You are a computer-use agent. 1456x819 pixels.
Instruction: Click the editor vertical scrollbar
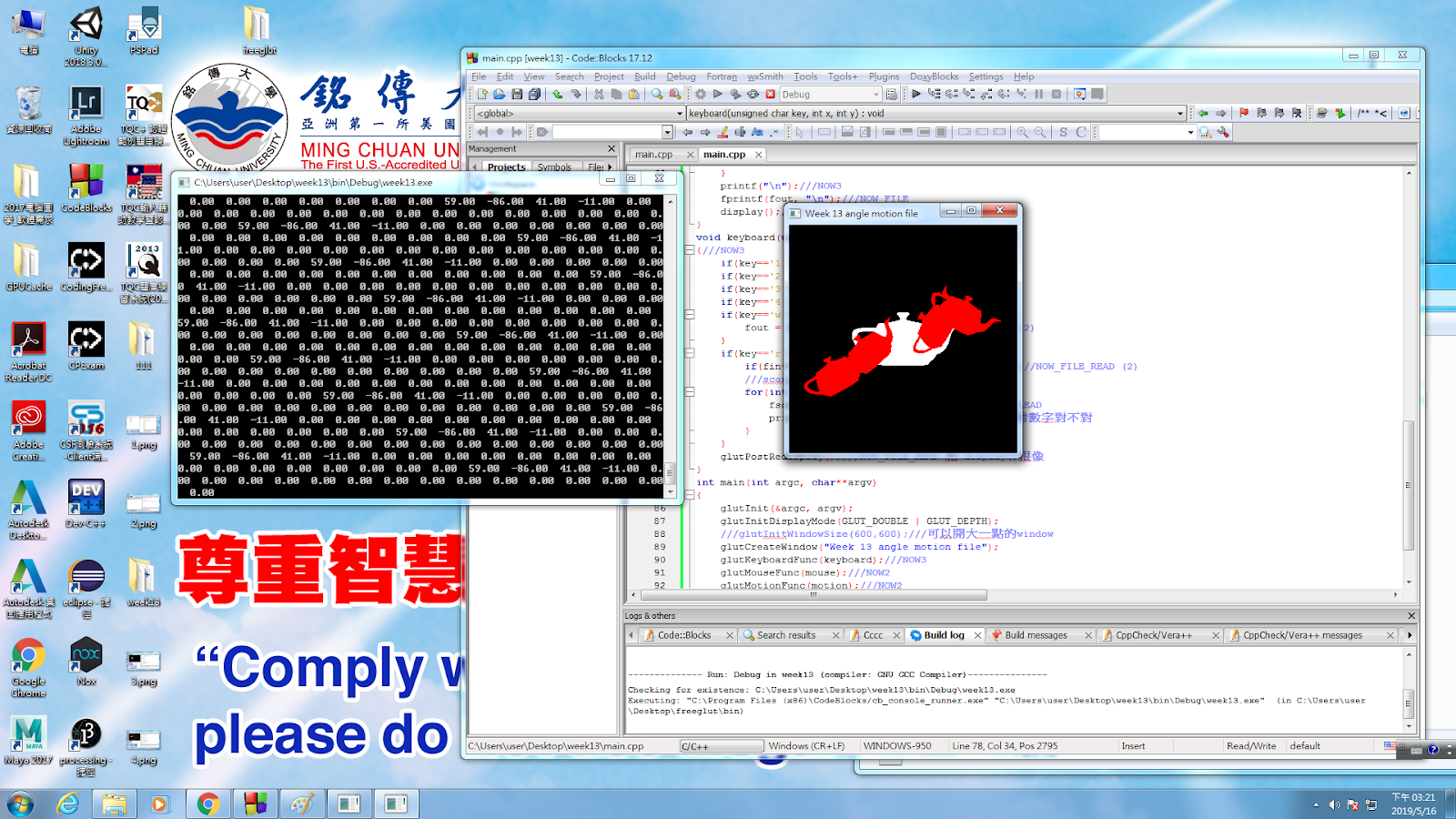click(1409, 484)
